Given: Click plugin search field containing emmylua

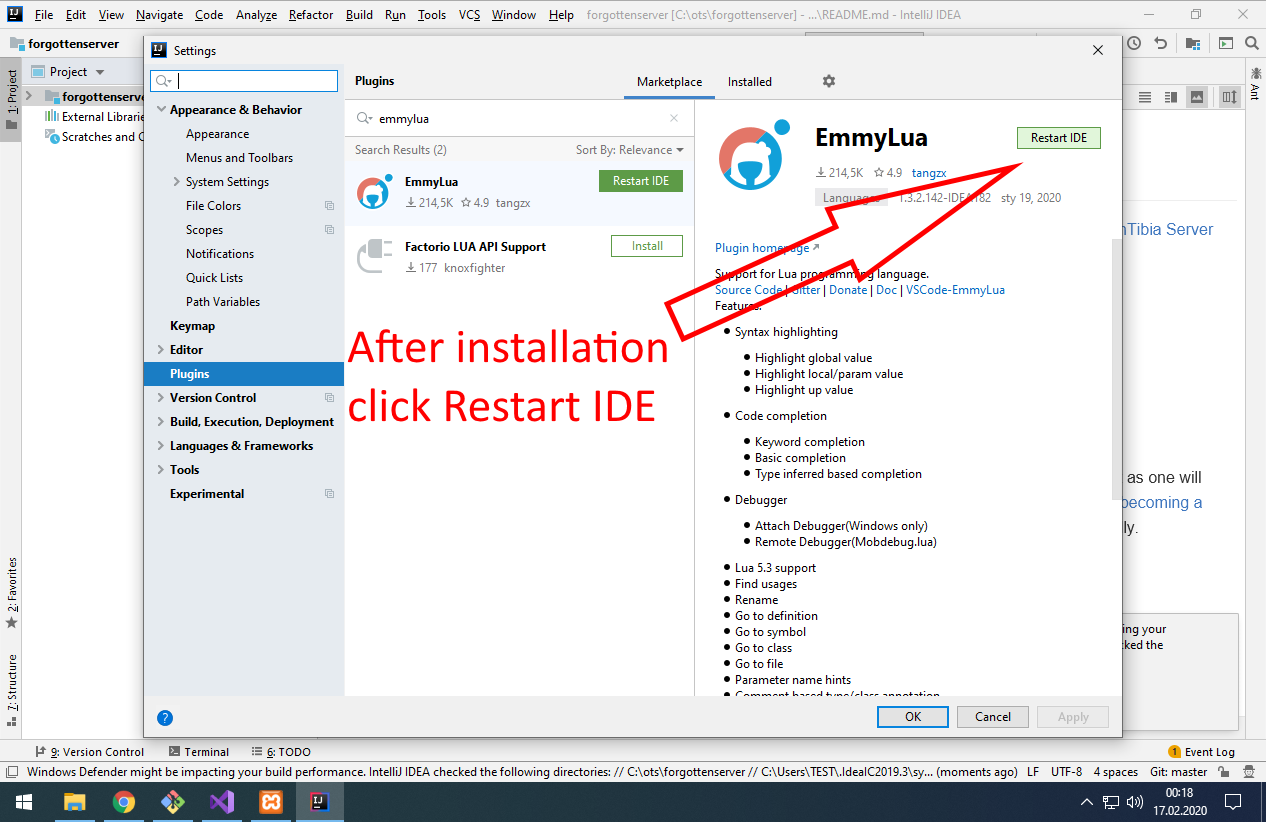Looking at the screenshot, I should [520, 118].
